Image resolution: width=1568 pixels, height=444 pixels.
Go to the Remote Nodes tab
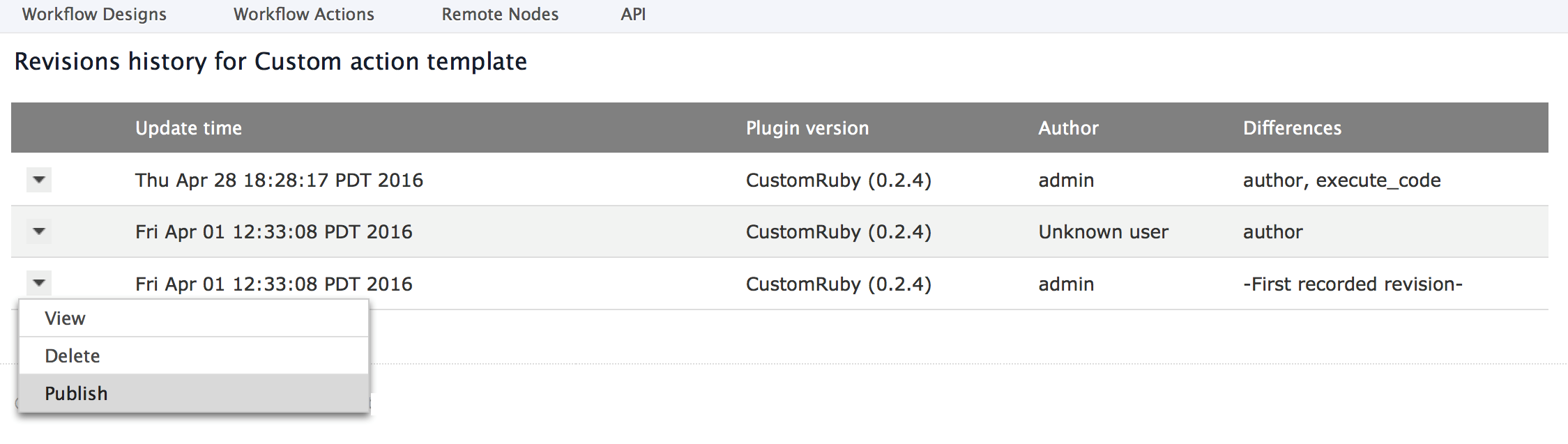click(x=500, y=14)
